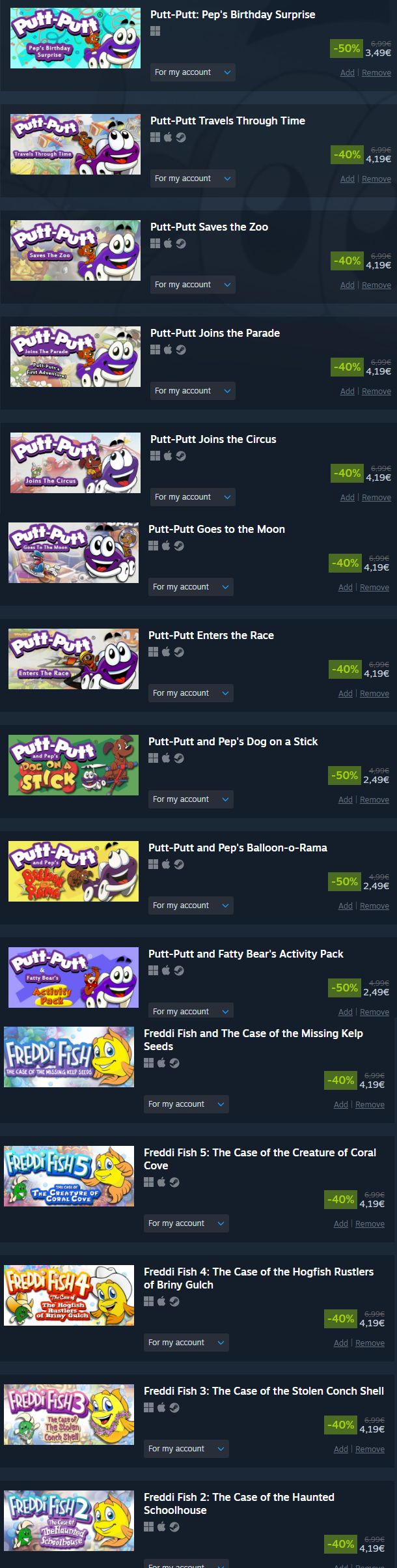The width and height of the screenshot is (397, 1568).
Task: Add Putt-Putt and Pep's Balloon-o-Rama
Action: [346, 906]
